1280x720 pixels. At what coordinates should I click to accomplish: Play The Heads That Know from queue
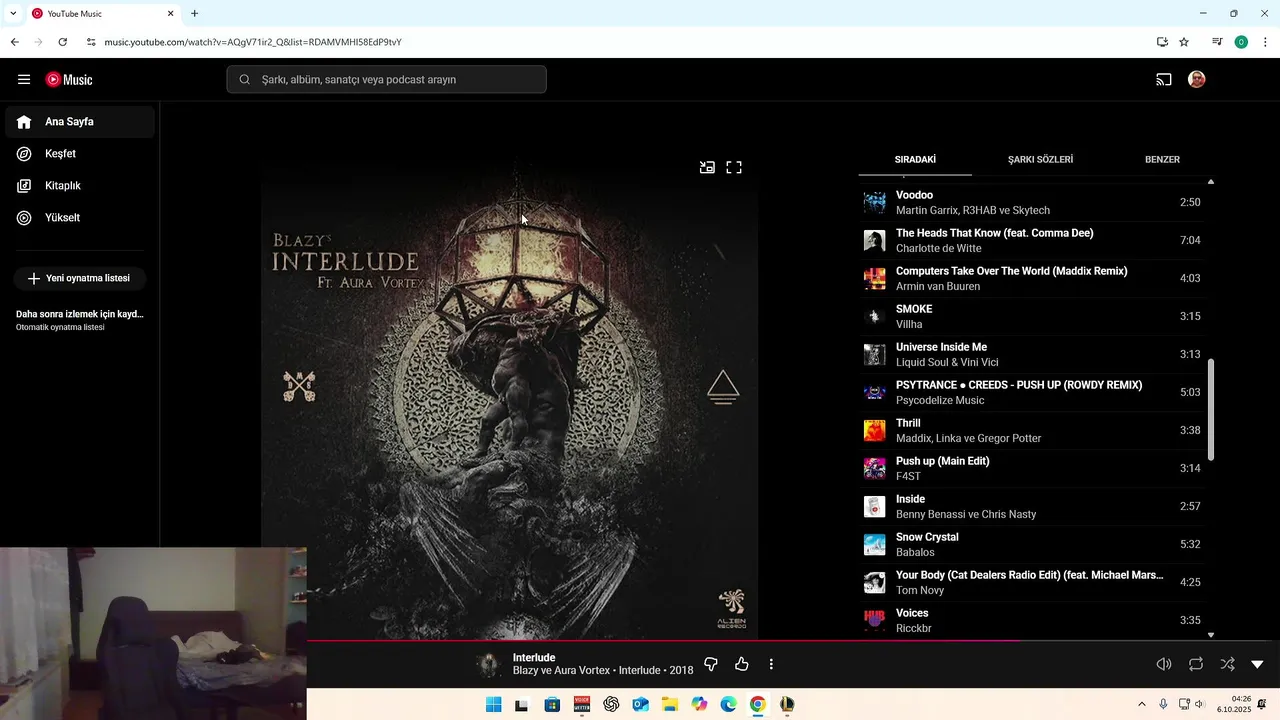pos(1032,241)
